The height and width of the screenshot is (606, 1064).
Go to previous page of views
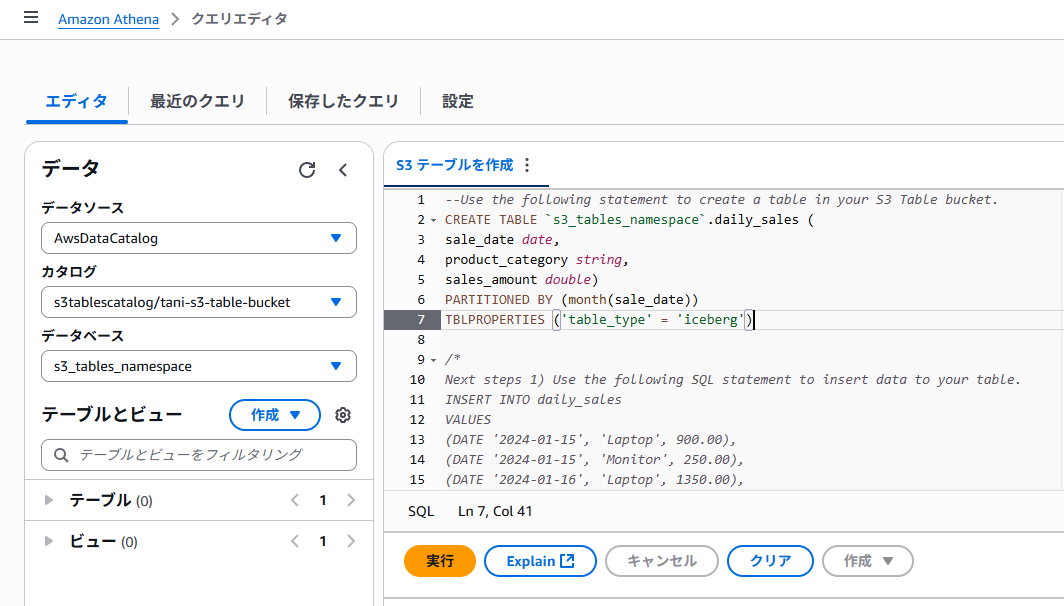click(x=295, y=542)
